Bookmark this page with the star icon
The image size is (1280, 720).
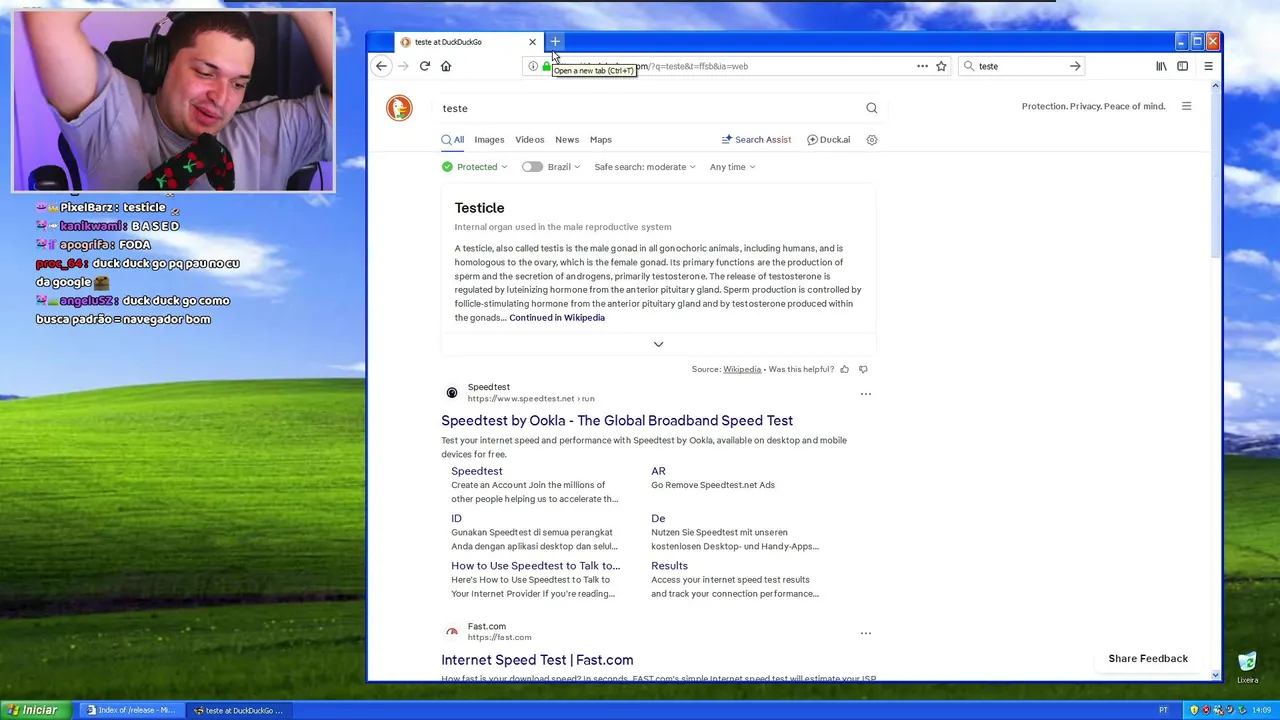(x=941, y=66)
